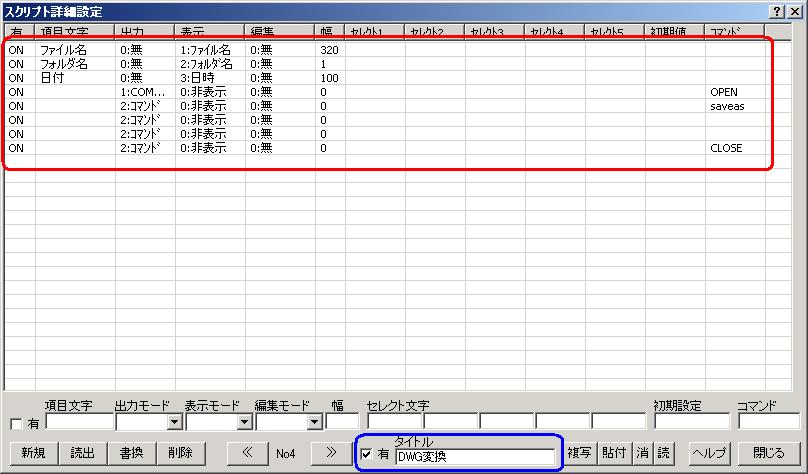Go to next script with » button
The height and width of the screenshot is (474, 808).
pos(331,453)
